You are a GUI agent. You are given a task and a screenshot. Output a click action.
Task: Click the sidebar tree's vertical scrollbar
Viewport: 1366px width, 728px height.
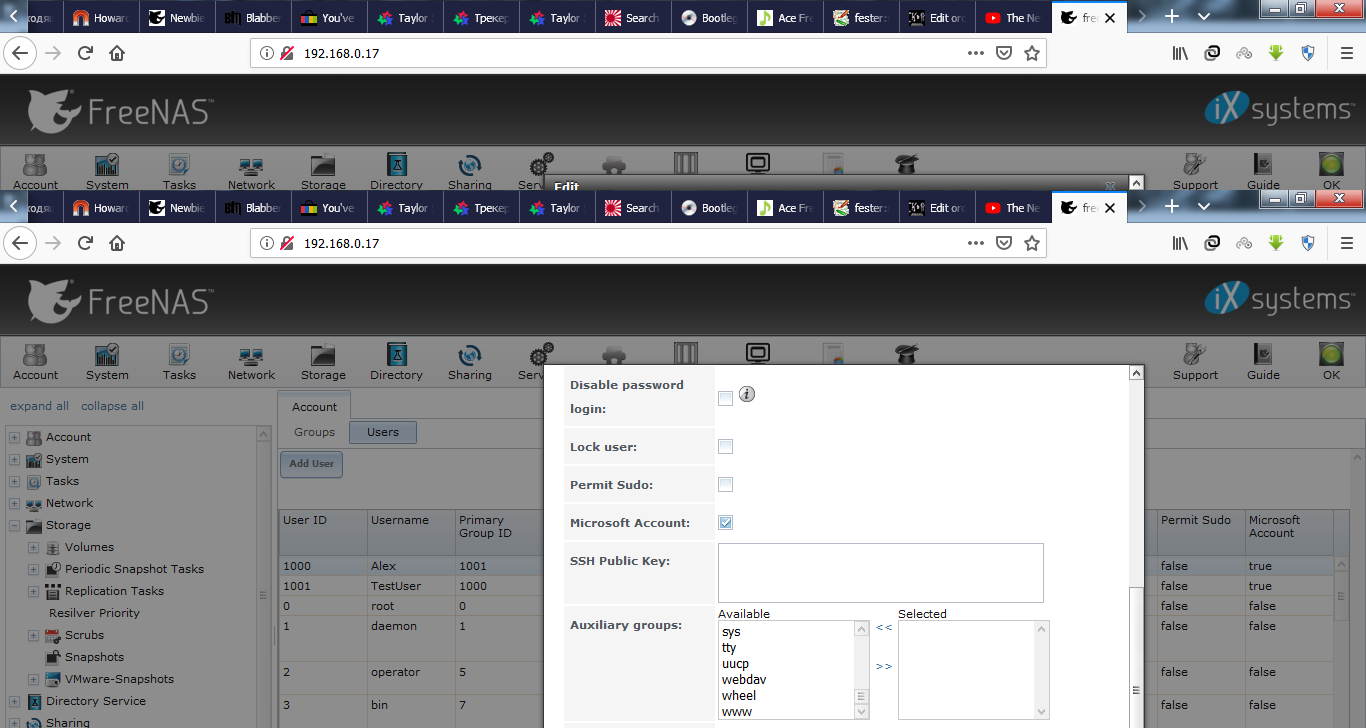click(264, 577)
